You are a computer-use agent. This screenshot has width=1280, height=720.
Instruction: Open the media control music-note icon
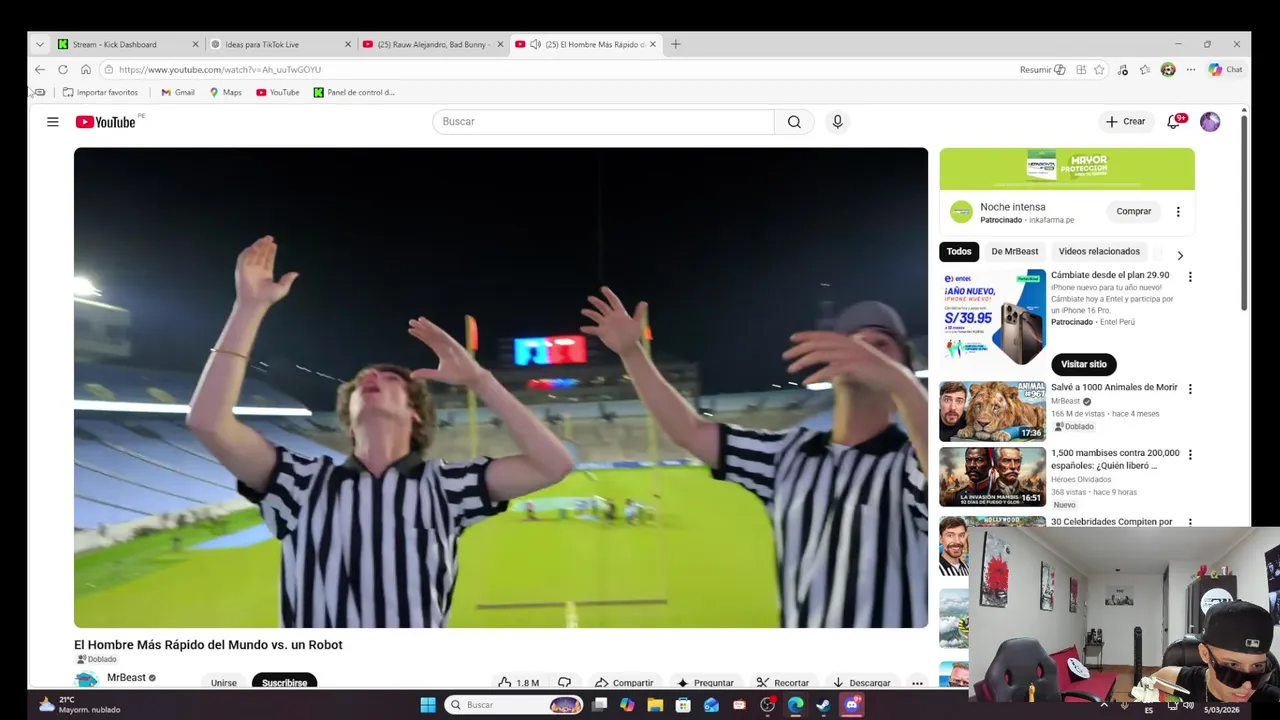1123,70
